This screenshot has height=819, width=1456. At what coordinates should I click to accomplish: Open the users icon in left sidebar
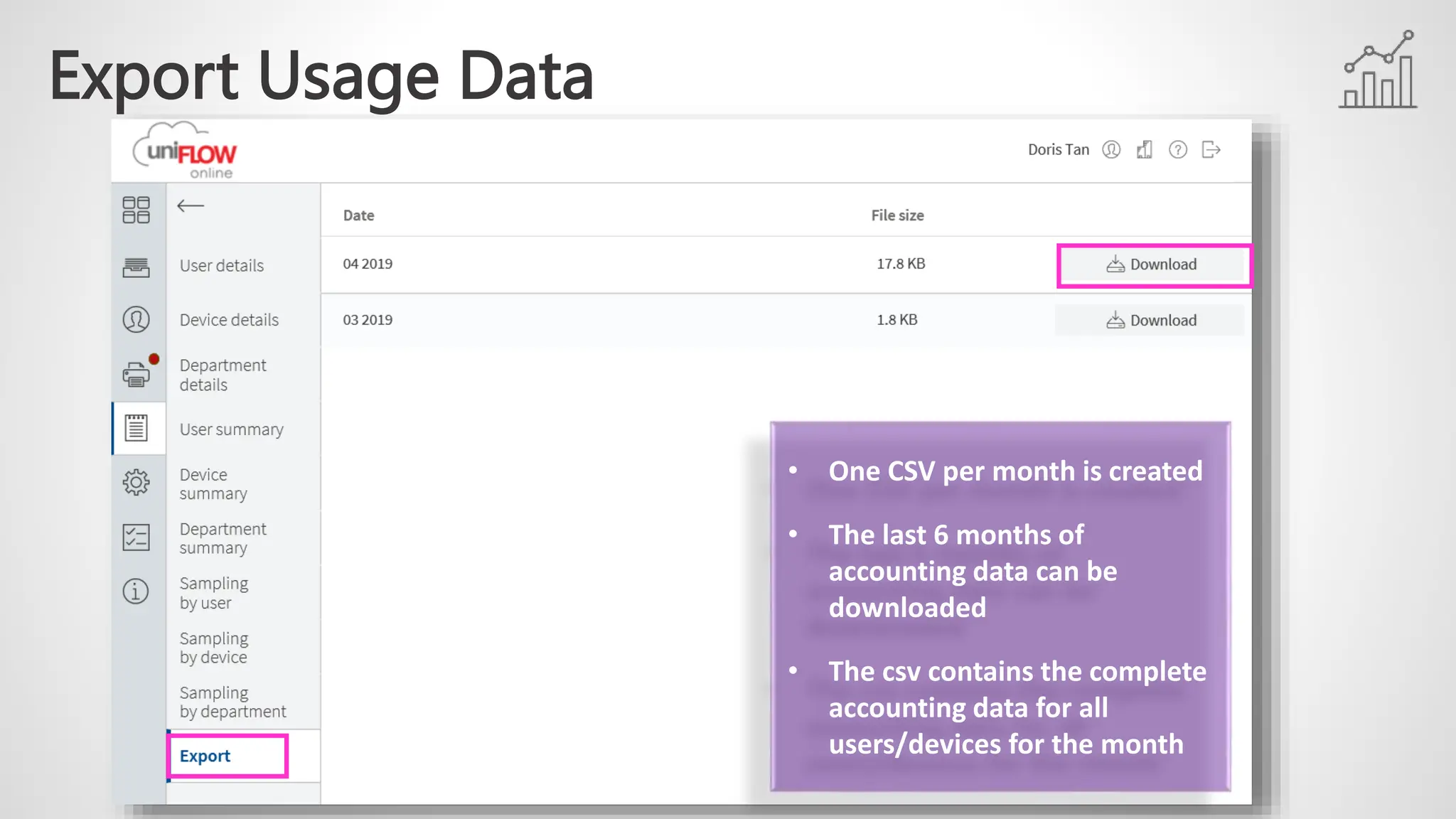(136, 320)
